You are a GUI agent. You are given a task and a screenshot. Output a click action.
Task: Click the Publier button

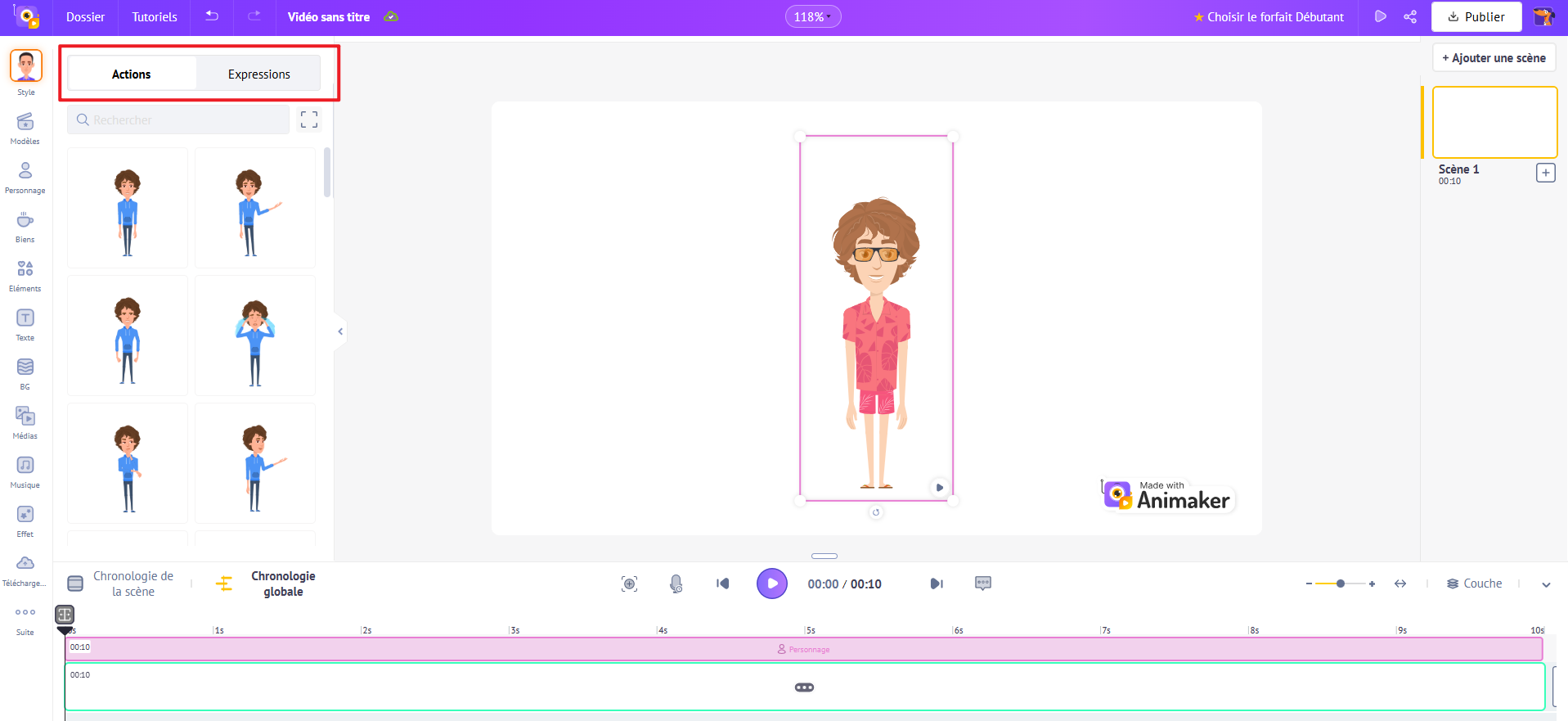click(1476, 16)
